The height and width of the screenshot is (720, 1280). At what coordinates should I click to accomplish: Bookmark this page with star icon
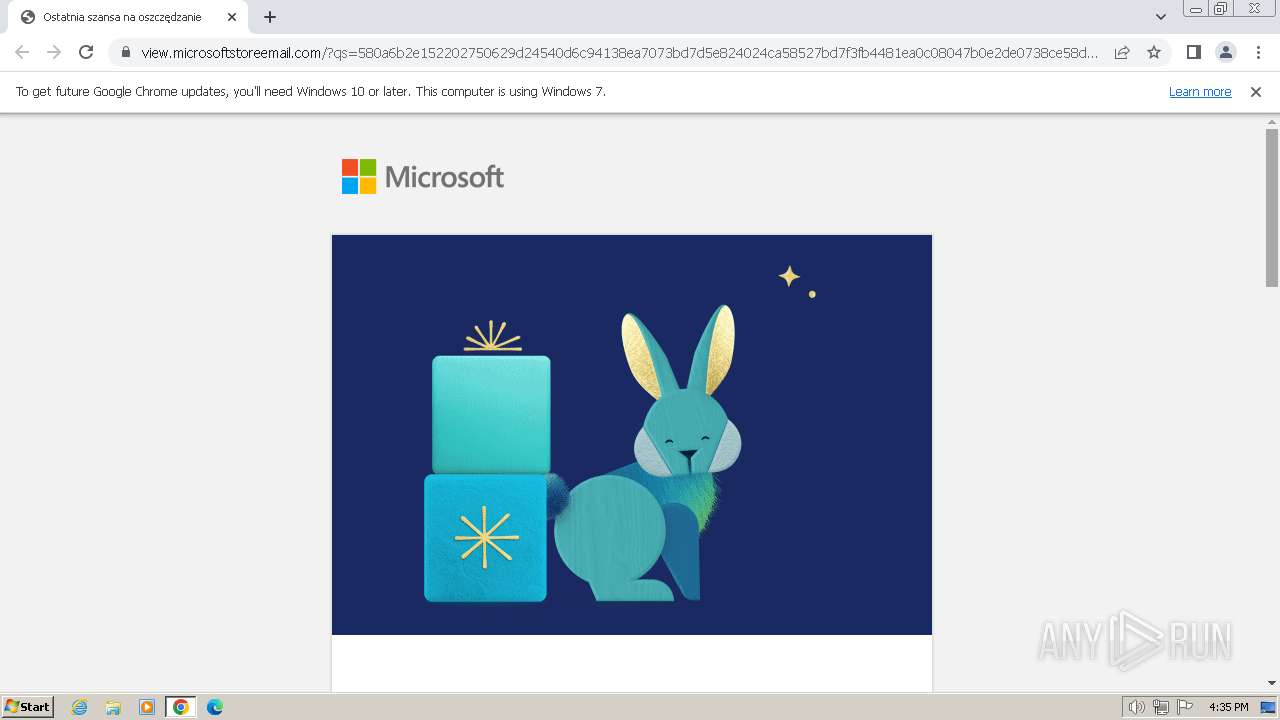(1154, 52)
